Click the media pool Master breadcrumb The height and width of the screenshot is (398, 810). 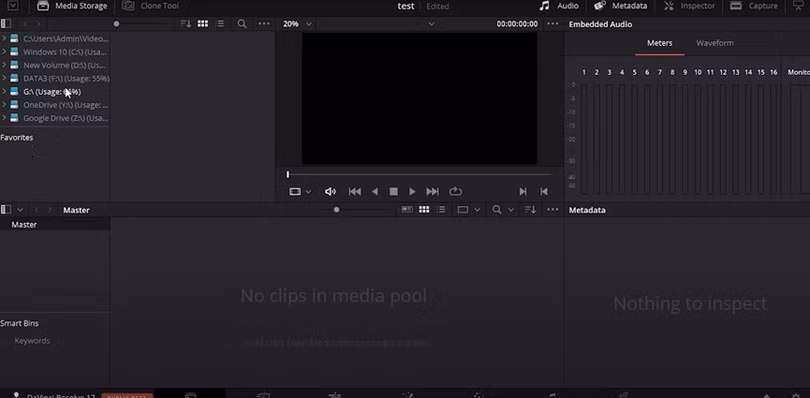pos(76,210)
